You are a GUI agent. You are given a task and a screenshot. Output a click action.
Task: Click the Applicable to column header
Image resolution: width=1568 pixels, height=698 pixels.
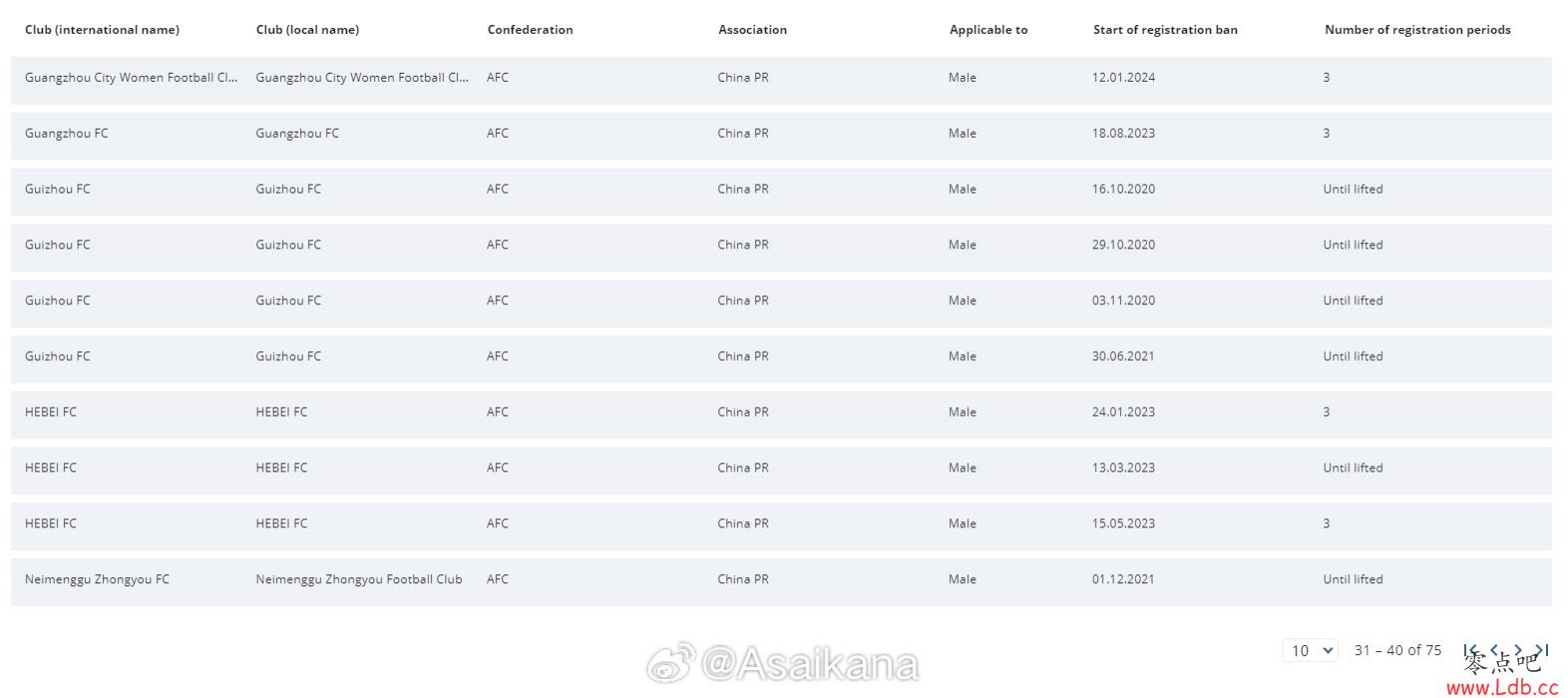[988, 30]
